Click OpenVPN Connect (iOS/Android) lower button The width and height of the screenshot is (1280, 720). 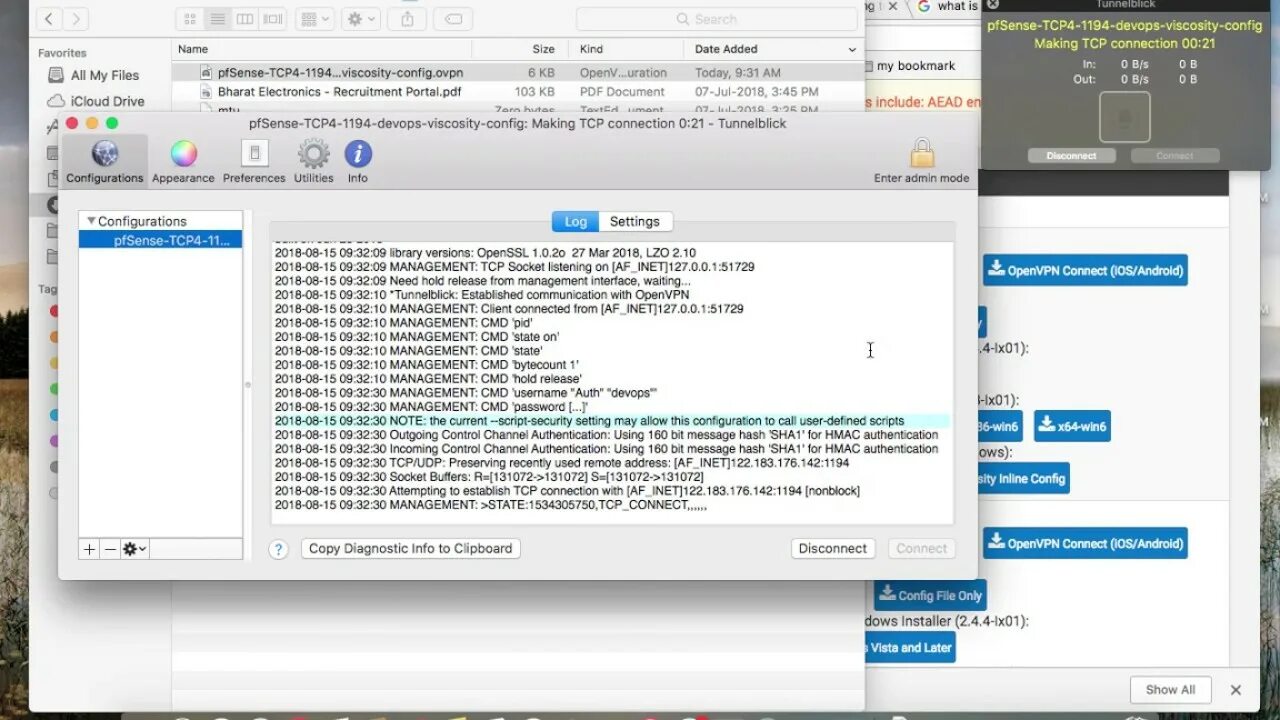point(1085,543)
